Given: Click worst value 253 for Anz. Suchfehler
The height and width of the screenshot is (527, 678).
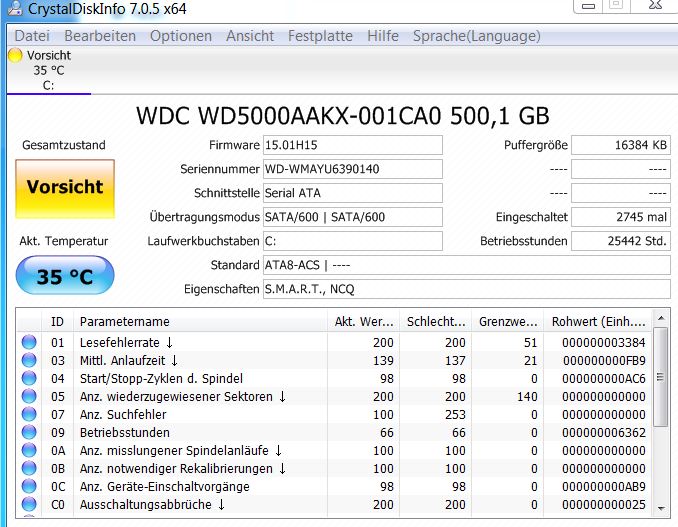Looking at the screenshot, I should [x=455, y=415].
